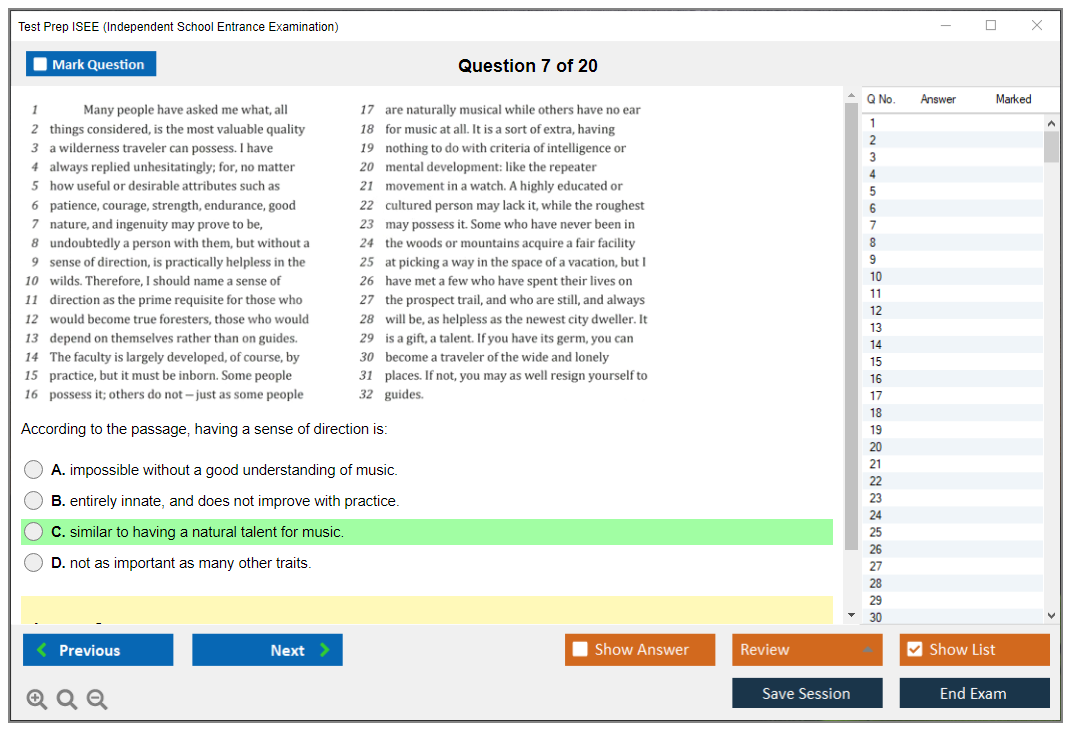The image size is (1075, 735).
Task: Select answer option A radio button
Action: (x=34, y=470)
